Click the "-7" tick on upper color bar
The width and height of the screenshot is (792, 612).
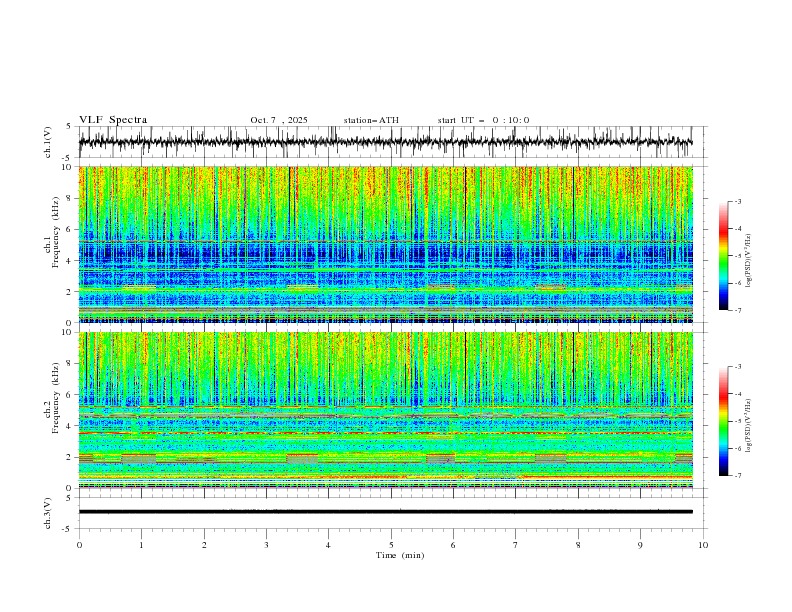point(737,311)
